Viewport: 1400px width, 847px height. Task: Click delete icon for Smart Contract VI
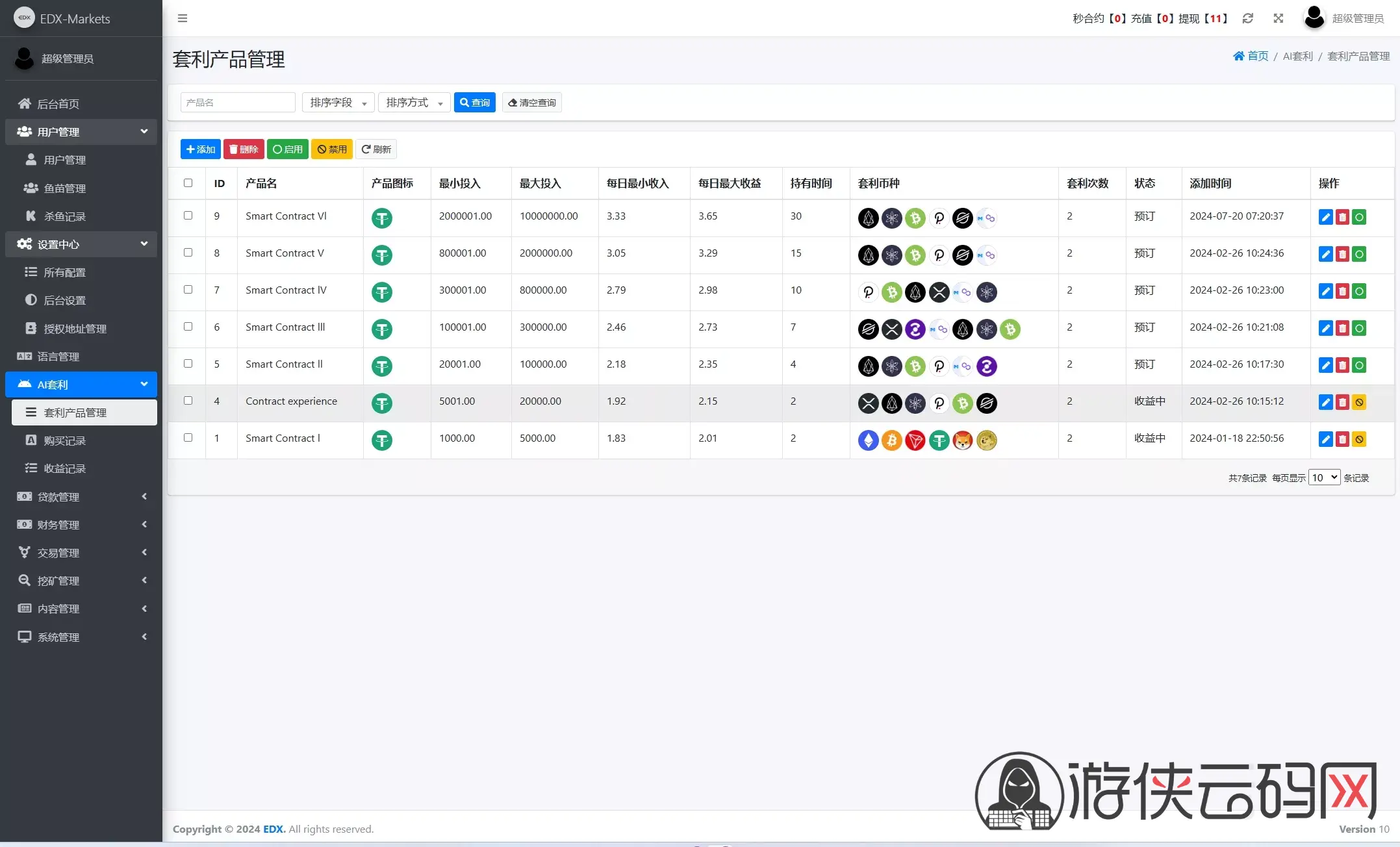tap(1342, 217)
